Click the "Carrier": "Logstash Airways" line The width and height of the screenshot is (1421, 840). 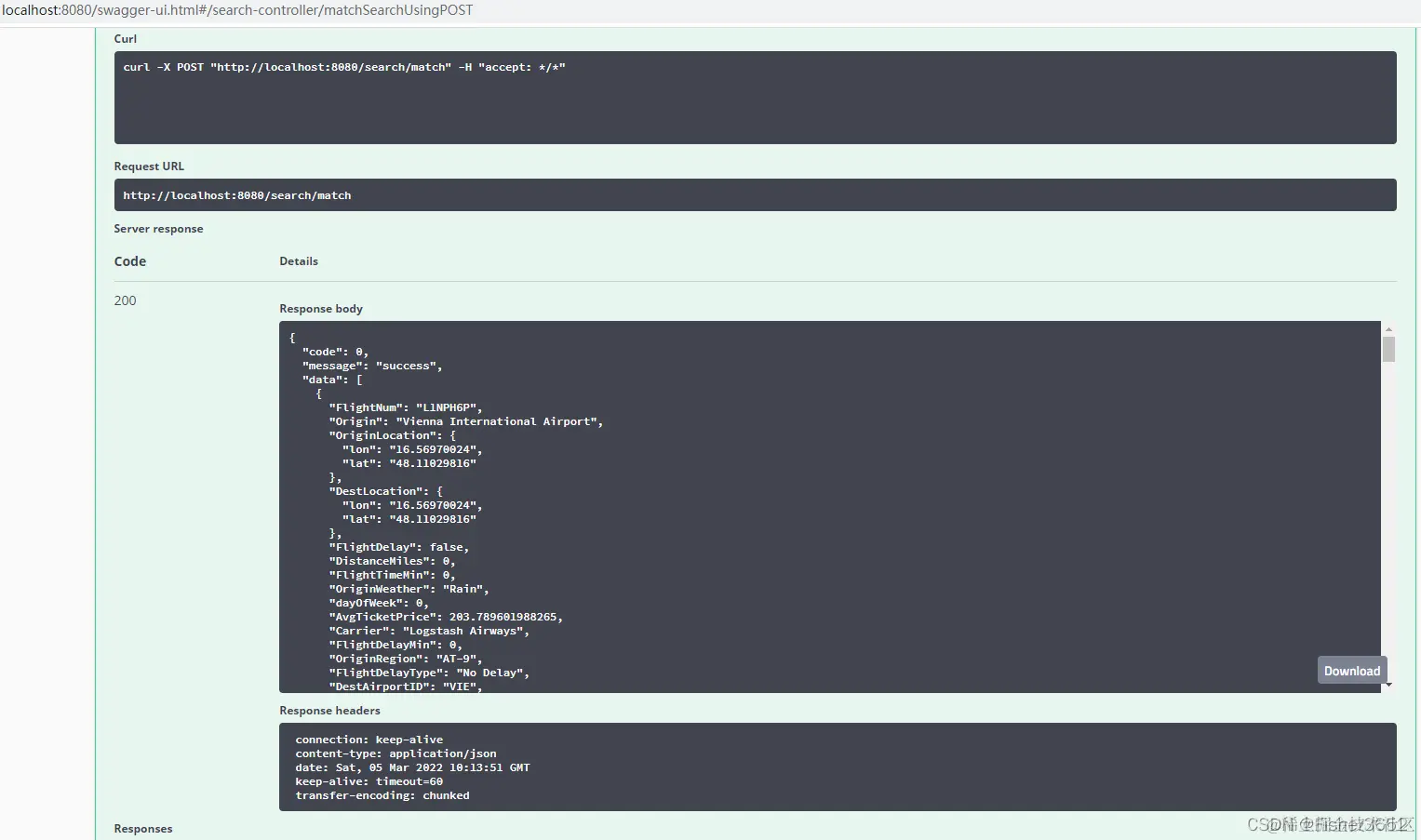(x=429, y=631)
